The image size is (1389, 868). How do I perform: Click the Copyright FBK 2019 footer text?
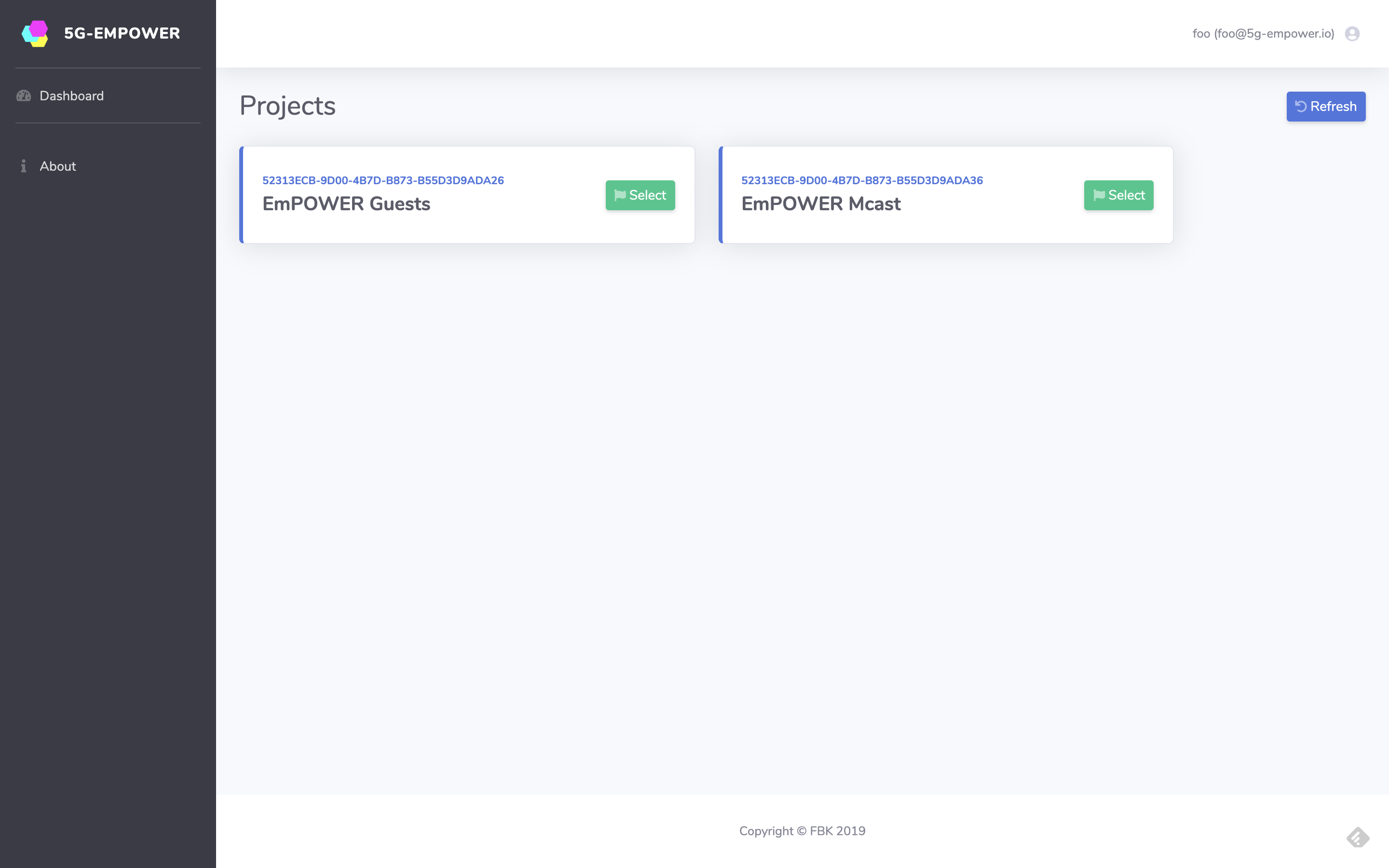point(802,831)
